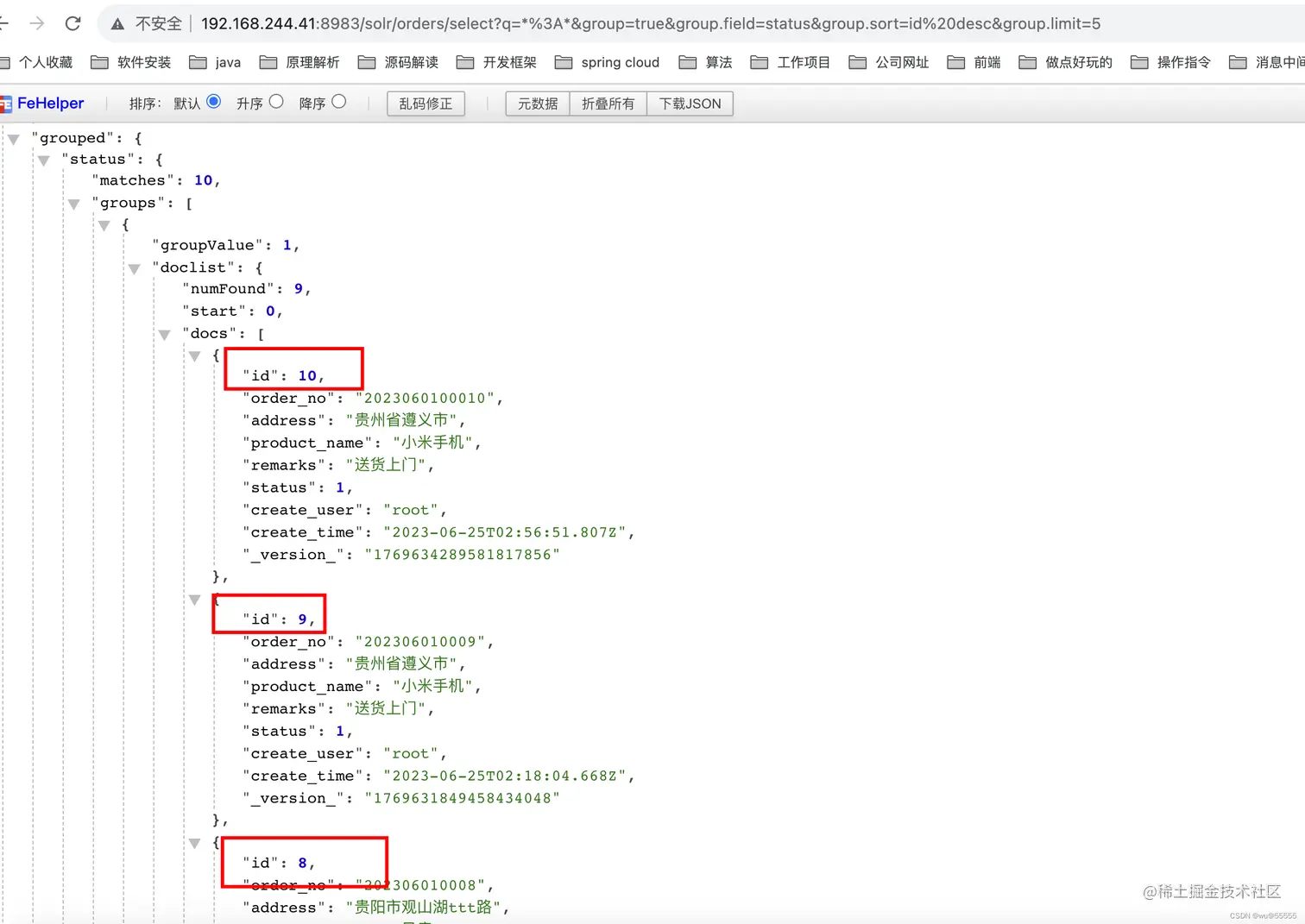Click _version_ value 1769631849458434048
1305x924 pixels.
(462, 798)
